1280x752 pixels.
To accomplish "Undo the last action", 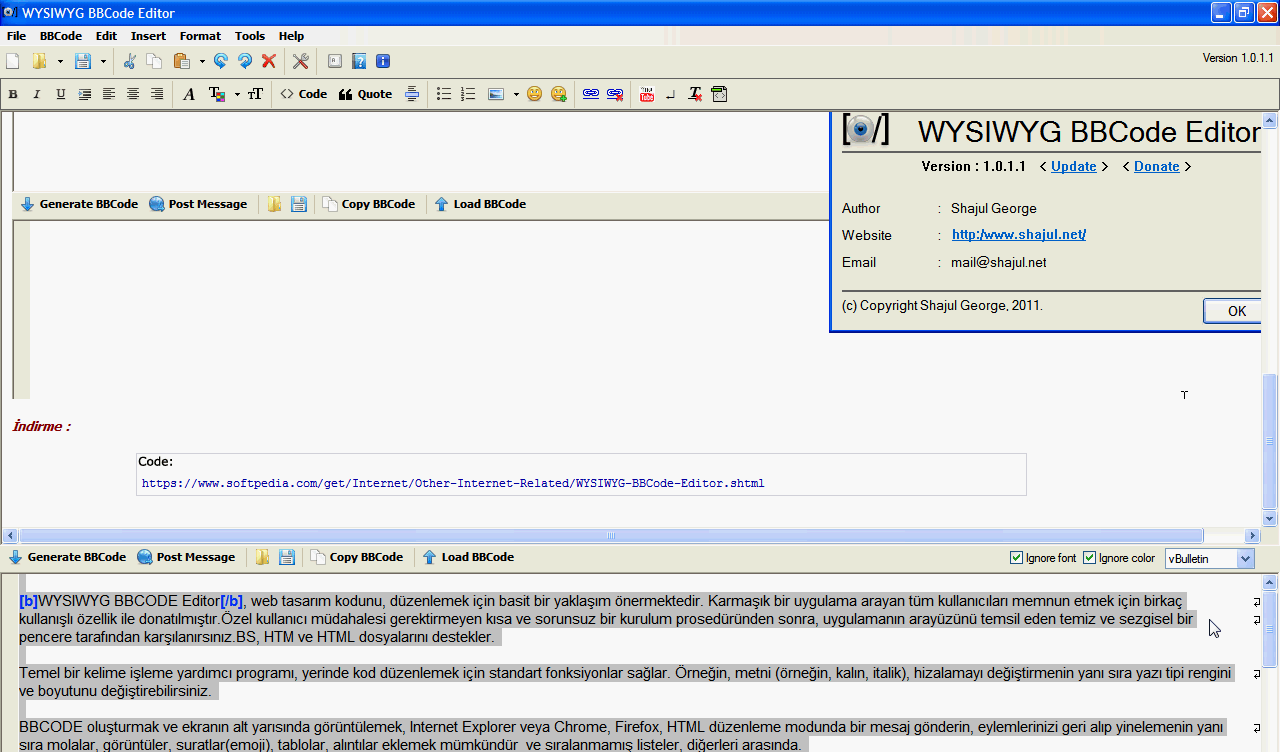I will (x=221, y=62).
